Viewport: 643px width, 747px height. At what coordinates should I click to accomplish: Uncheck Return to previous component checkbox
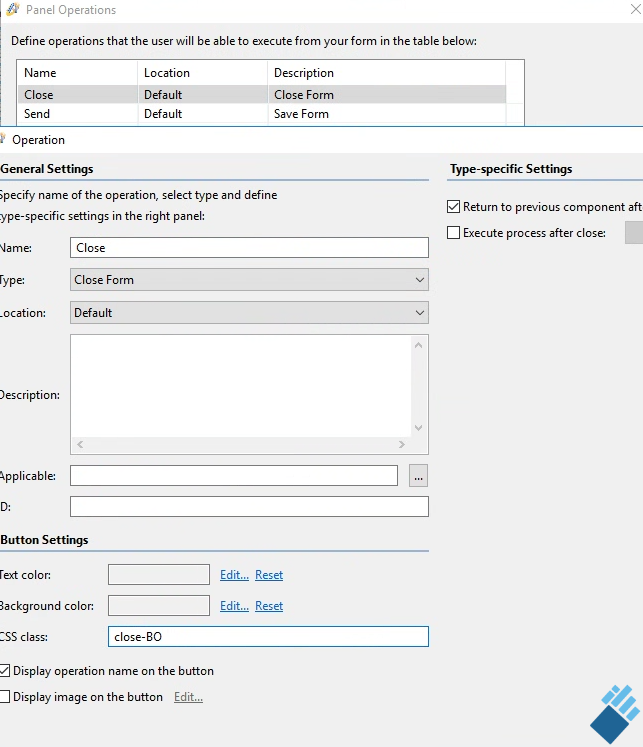tap(453, 207)
